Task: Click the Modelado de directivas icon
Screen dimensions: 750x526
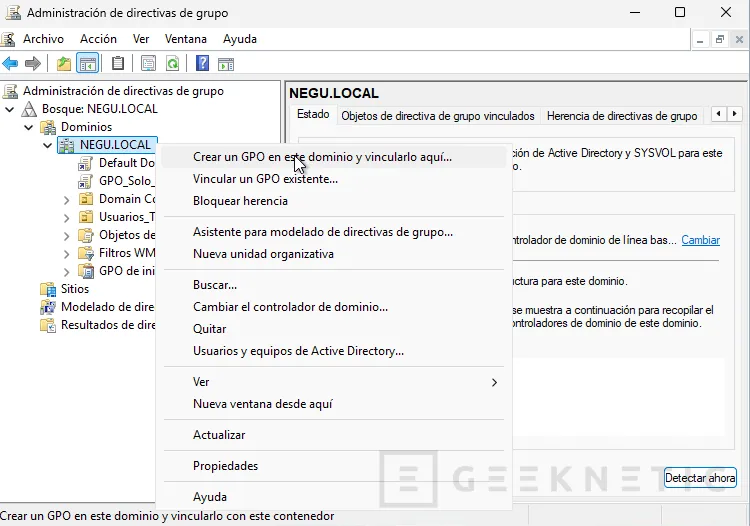Action: point(48,307)
